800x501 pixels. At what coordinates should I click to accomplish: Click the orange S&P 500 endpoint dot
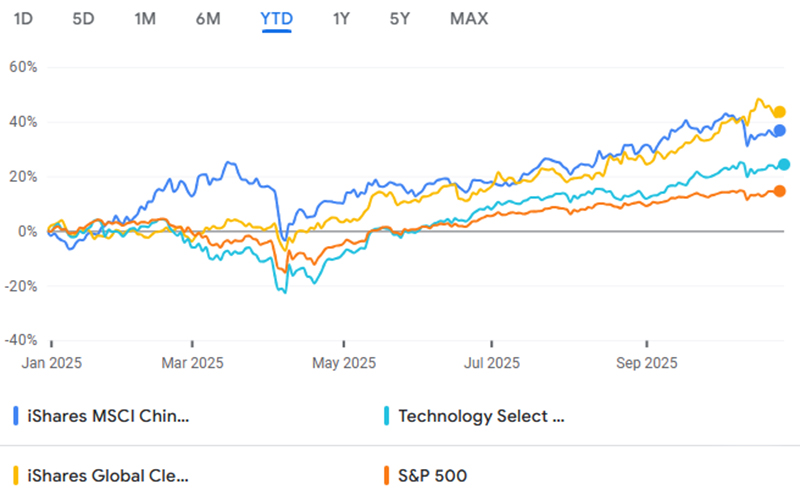tap(780, 191)
